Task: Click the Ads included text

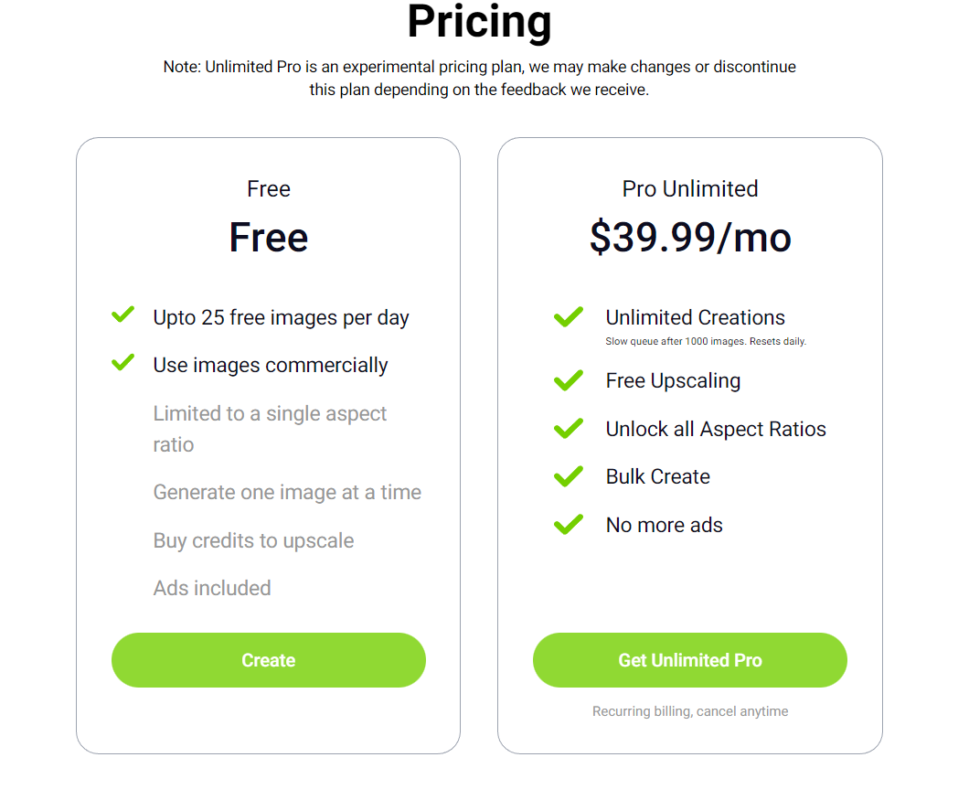Action: (x=212, y=588)
